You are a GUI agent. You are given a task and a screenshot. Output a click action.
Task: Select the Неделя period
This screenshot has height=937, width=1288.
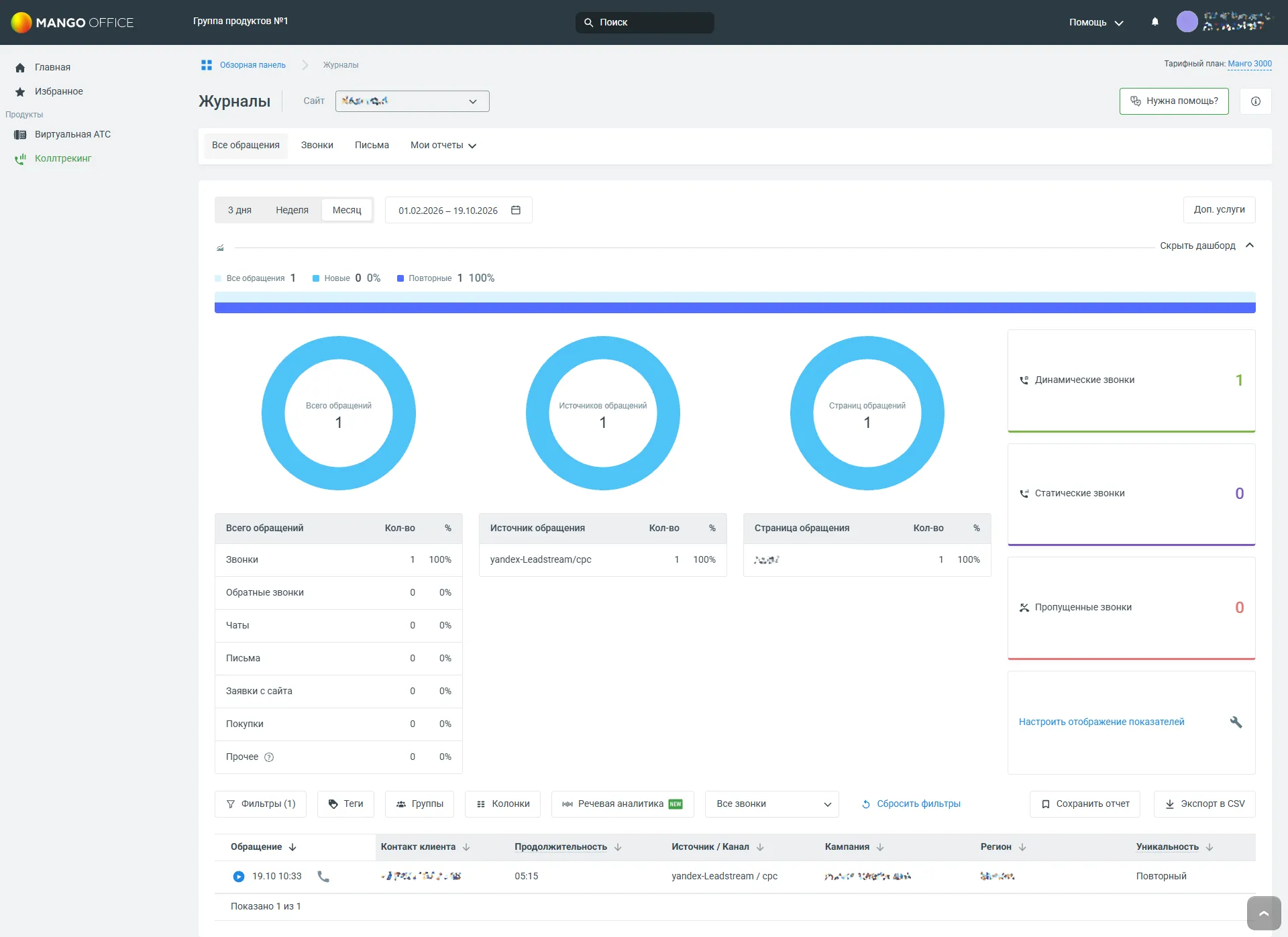[x=292, y=210]
